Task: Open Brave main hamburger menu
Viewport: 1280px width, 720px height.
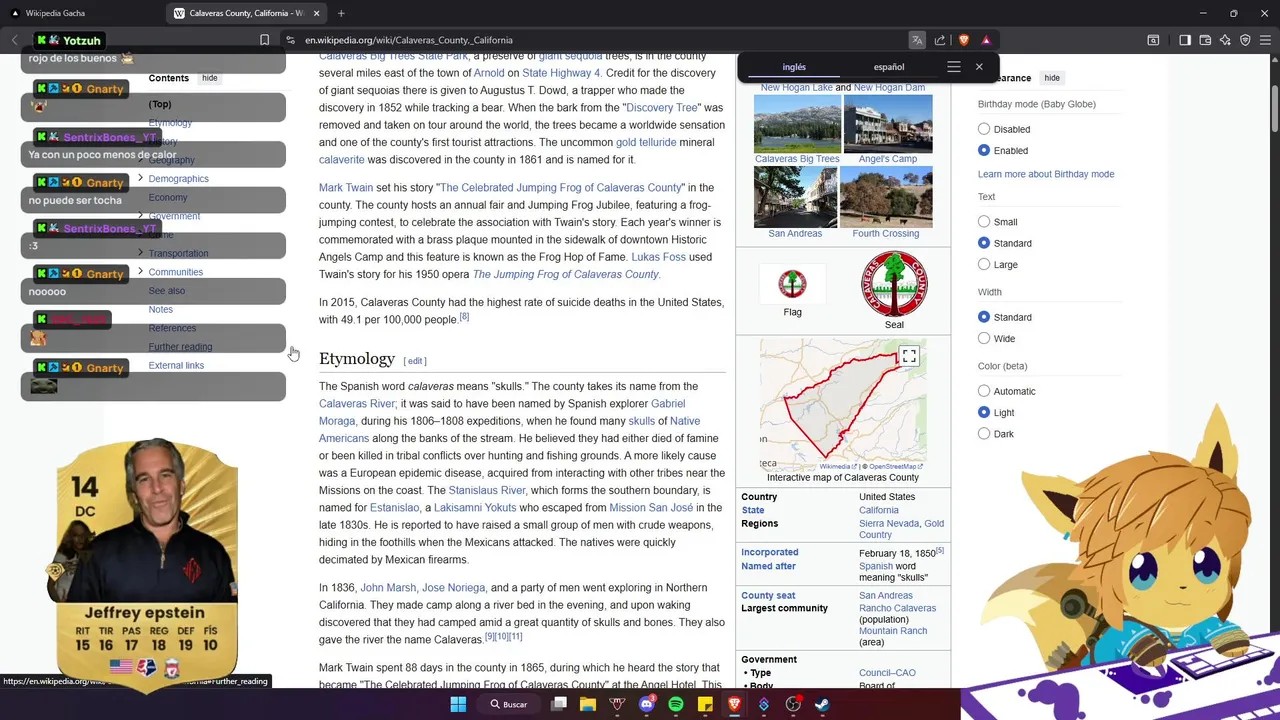Action: click(x=1265, y=40)
